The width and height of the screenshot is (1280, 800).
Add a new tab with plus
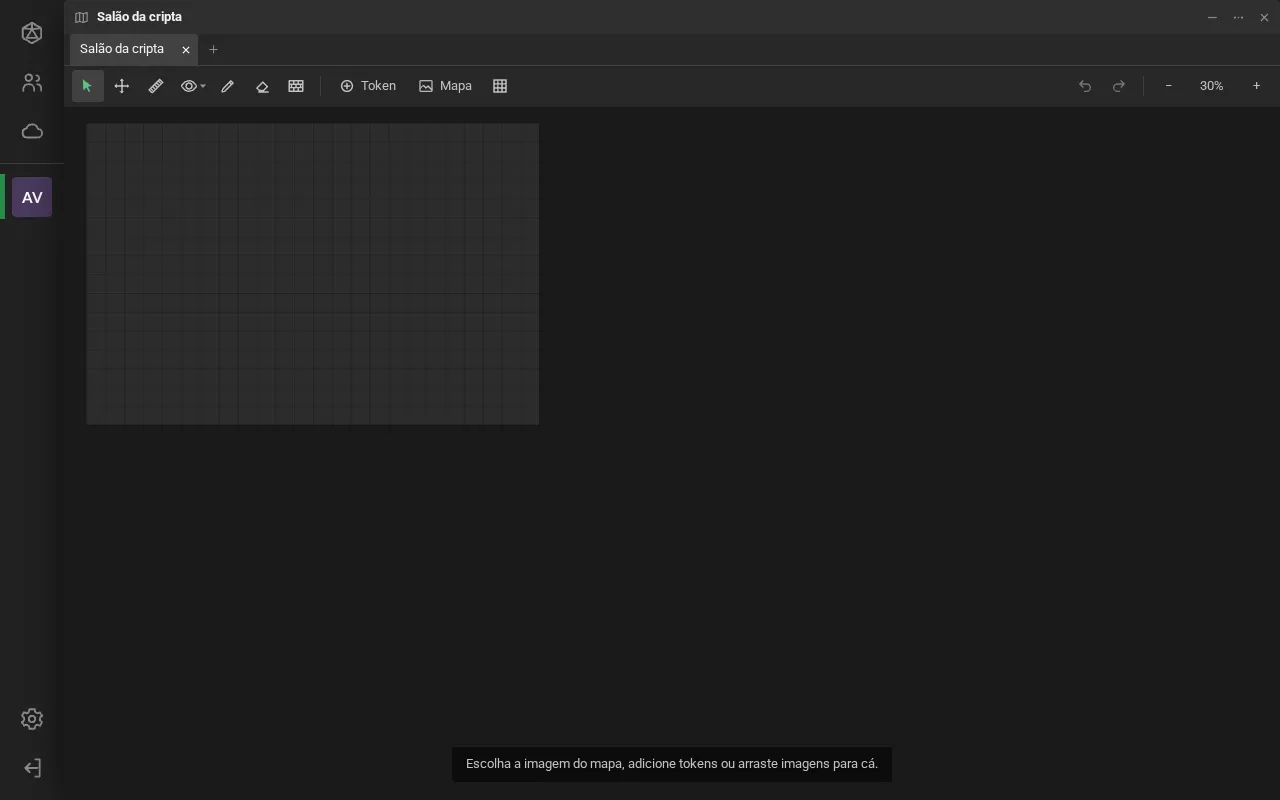coord(213,49)
